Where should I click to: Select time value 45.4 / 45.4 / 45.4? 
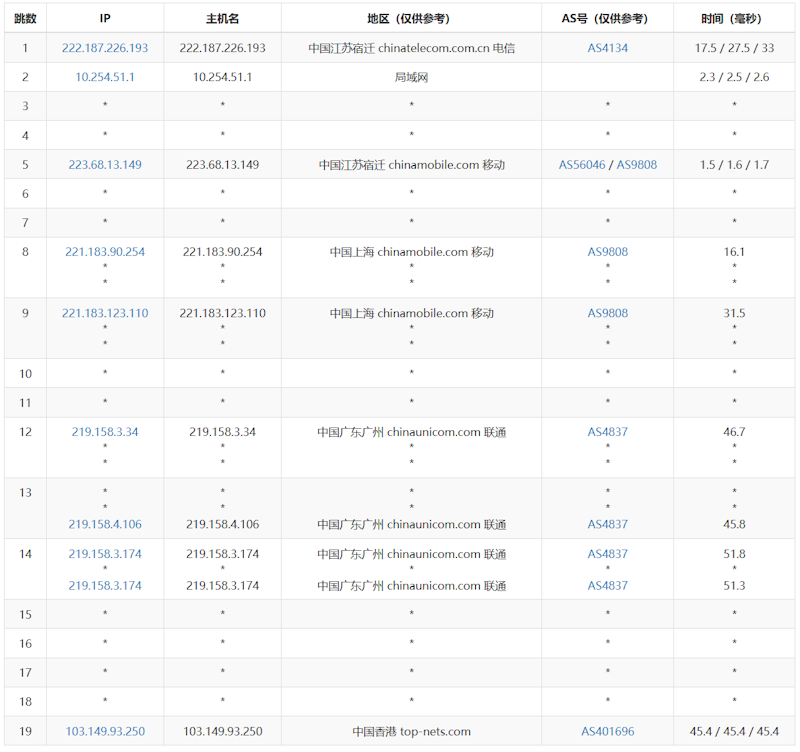click(x=734, y=731)
